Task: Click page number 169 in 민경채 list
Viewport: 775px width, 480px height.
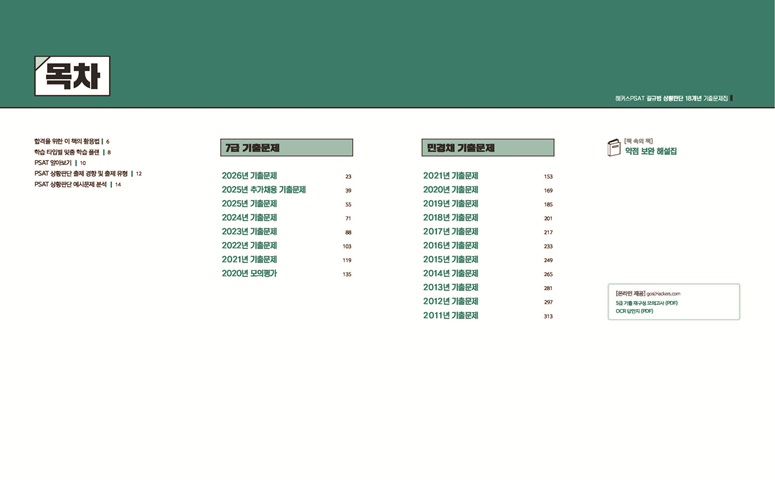Action: click(548, 190)
